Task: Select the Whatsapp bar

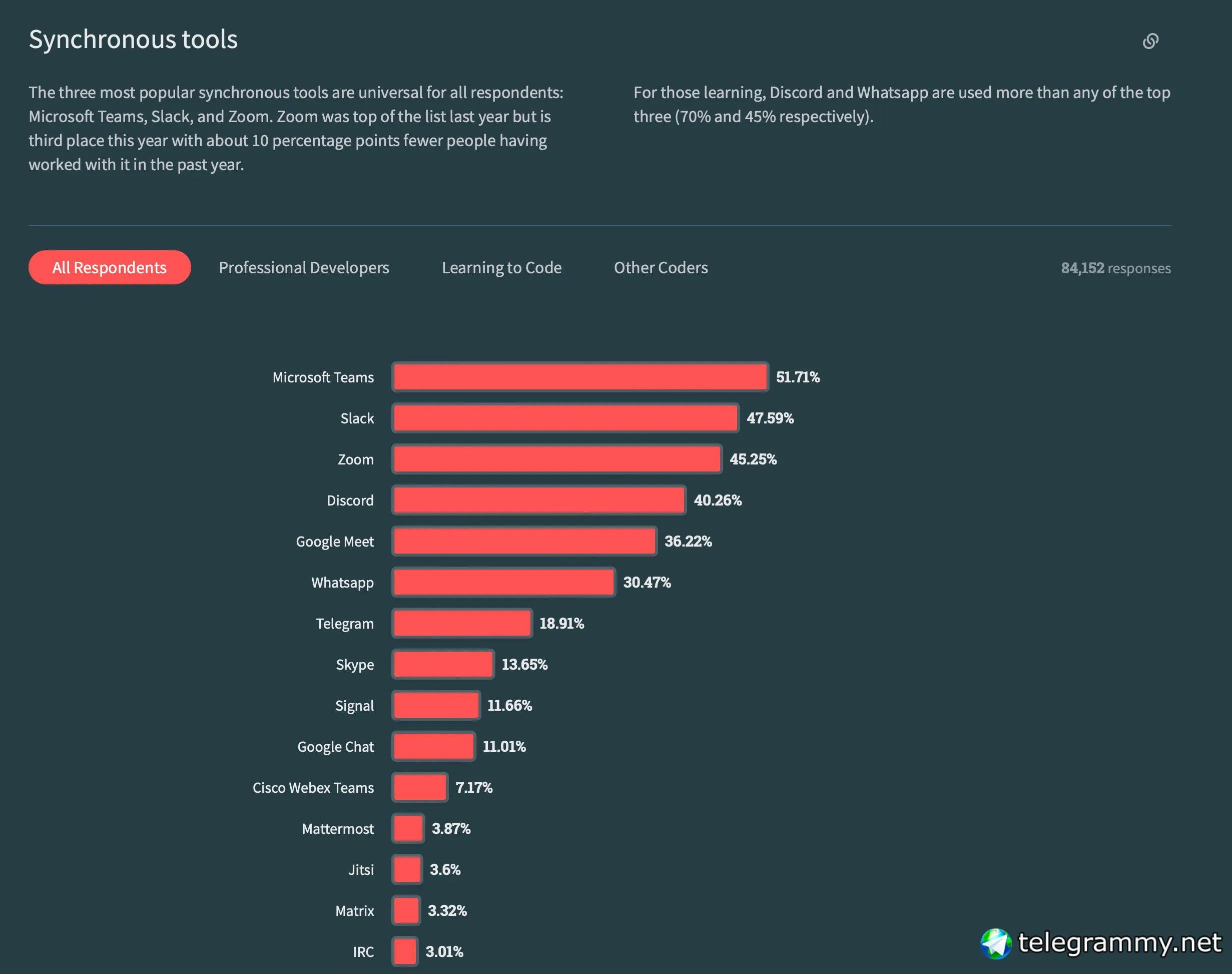Action: pos(503,582)
